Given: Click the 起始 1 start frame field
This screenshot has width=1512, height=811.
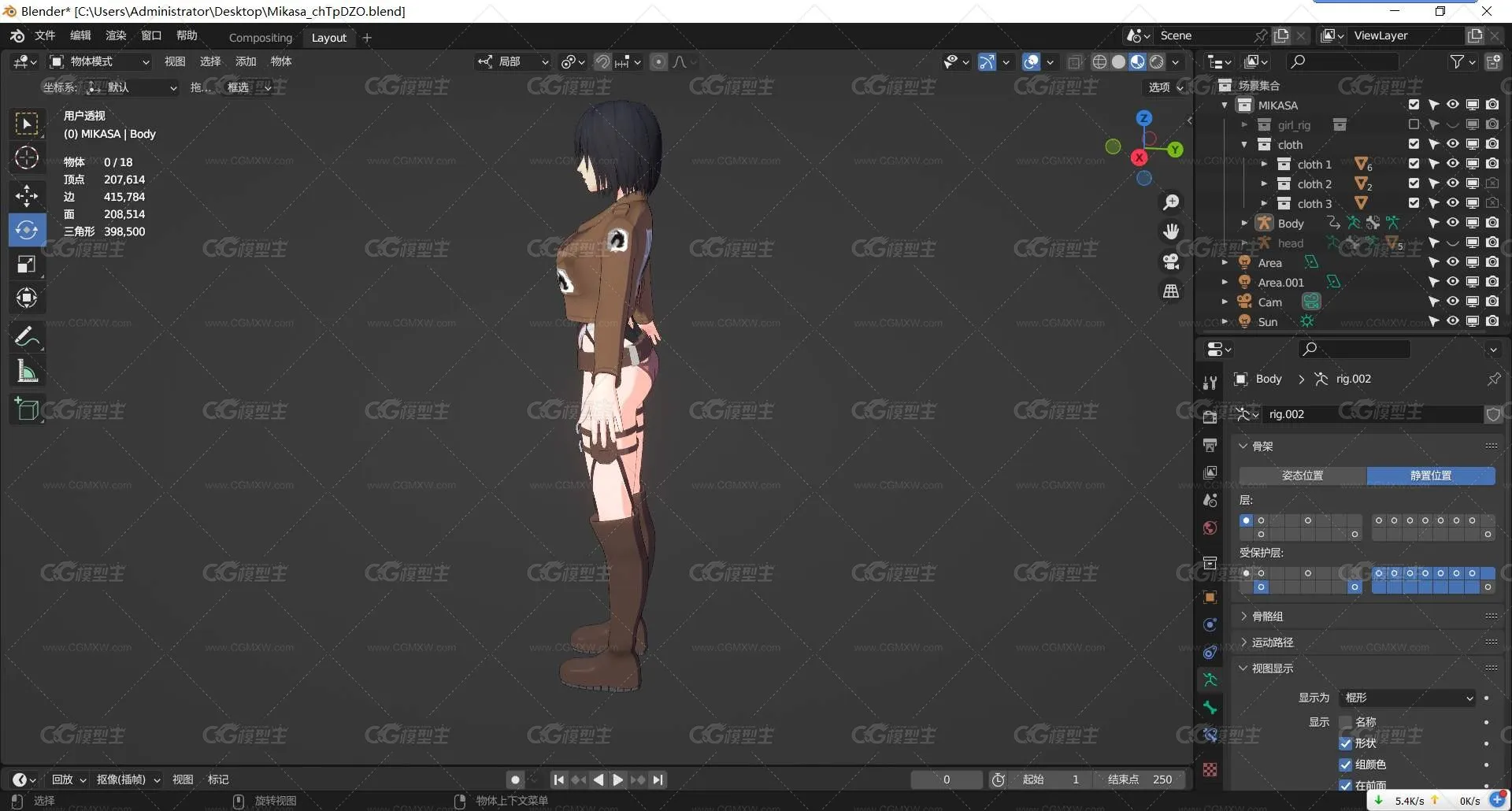Looking at the screenshot, I should coord(1051,780).
